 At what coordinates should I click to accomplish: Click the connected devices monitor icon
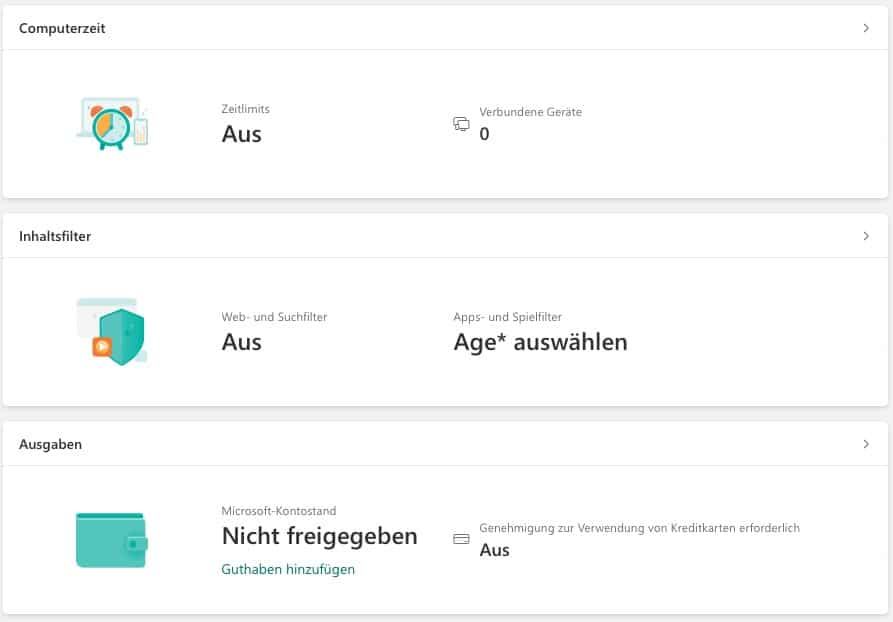tap(461, 124)
